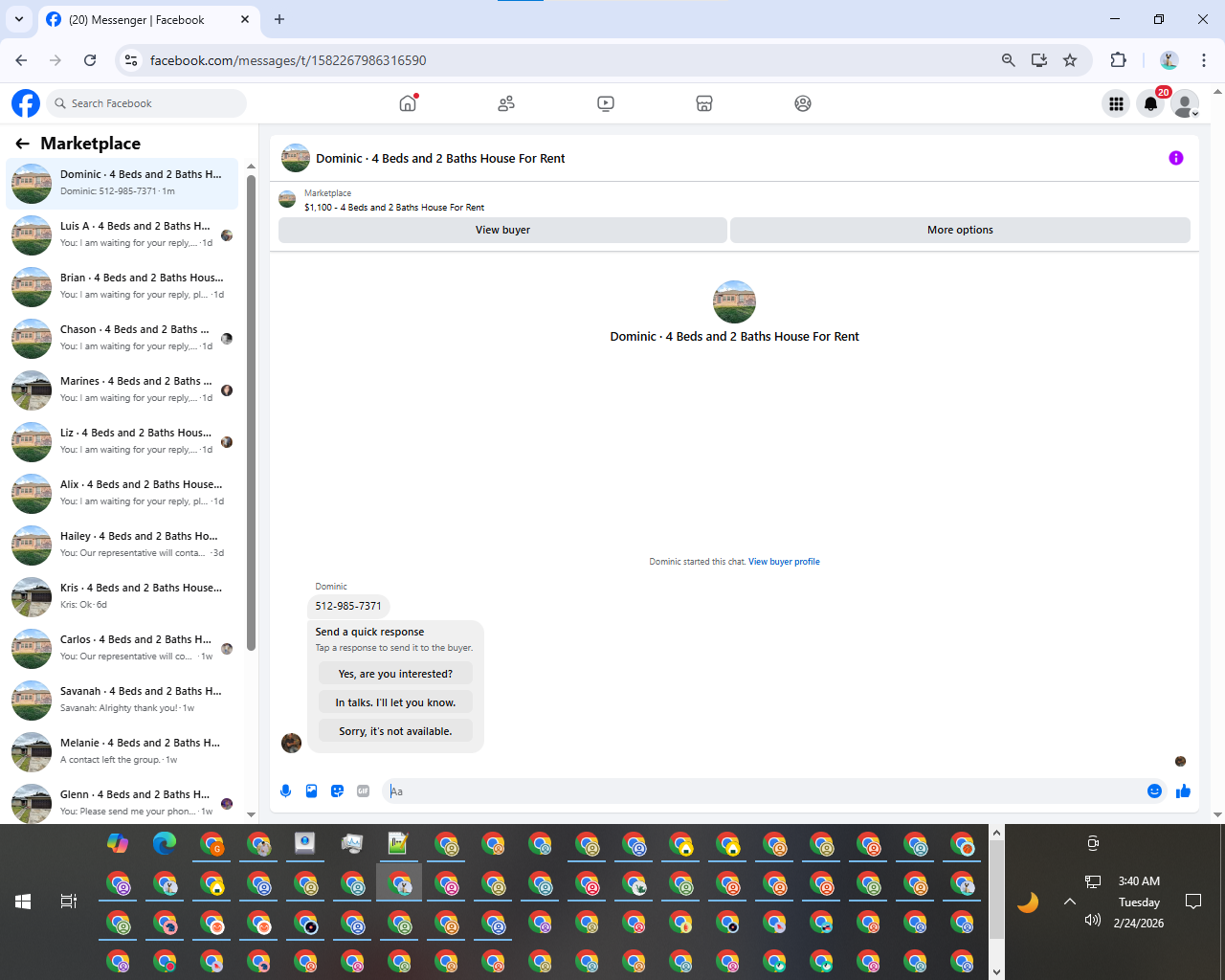Open the Chrome three-dot menu

point(1204,60)
